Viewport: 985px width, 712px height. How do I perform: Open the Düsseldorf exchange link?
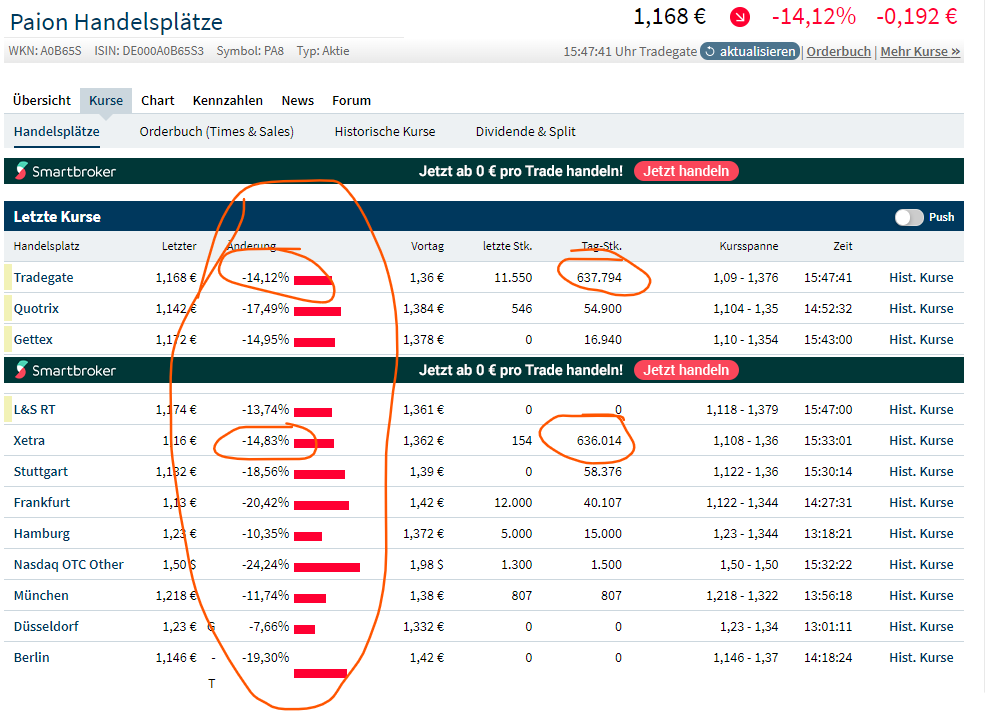coord(46,627)
